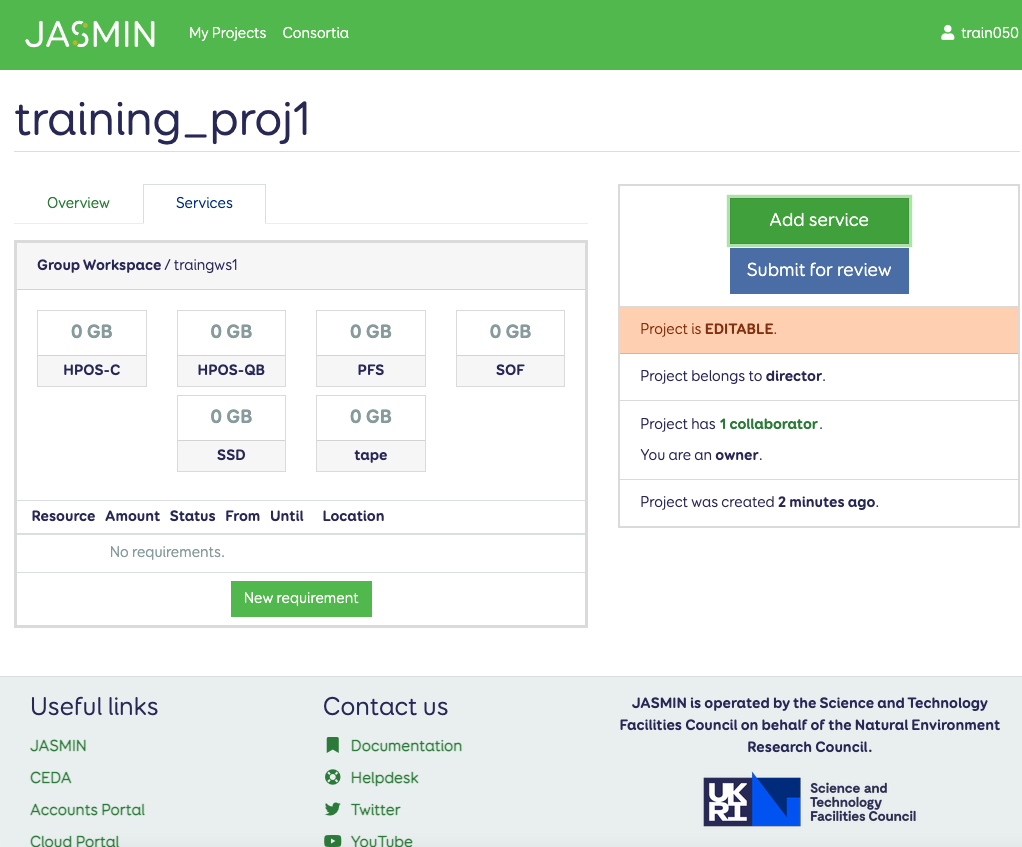Select the tape storage tile
Screen dimensions: 1022x847
coord(370,433)
